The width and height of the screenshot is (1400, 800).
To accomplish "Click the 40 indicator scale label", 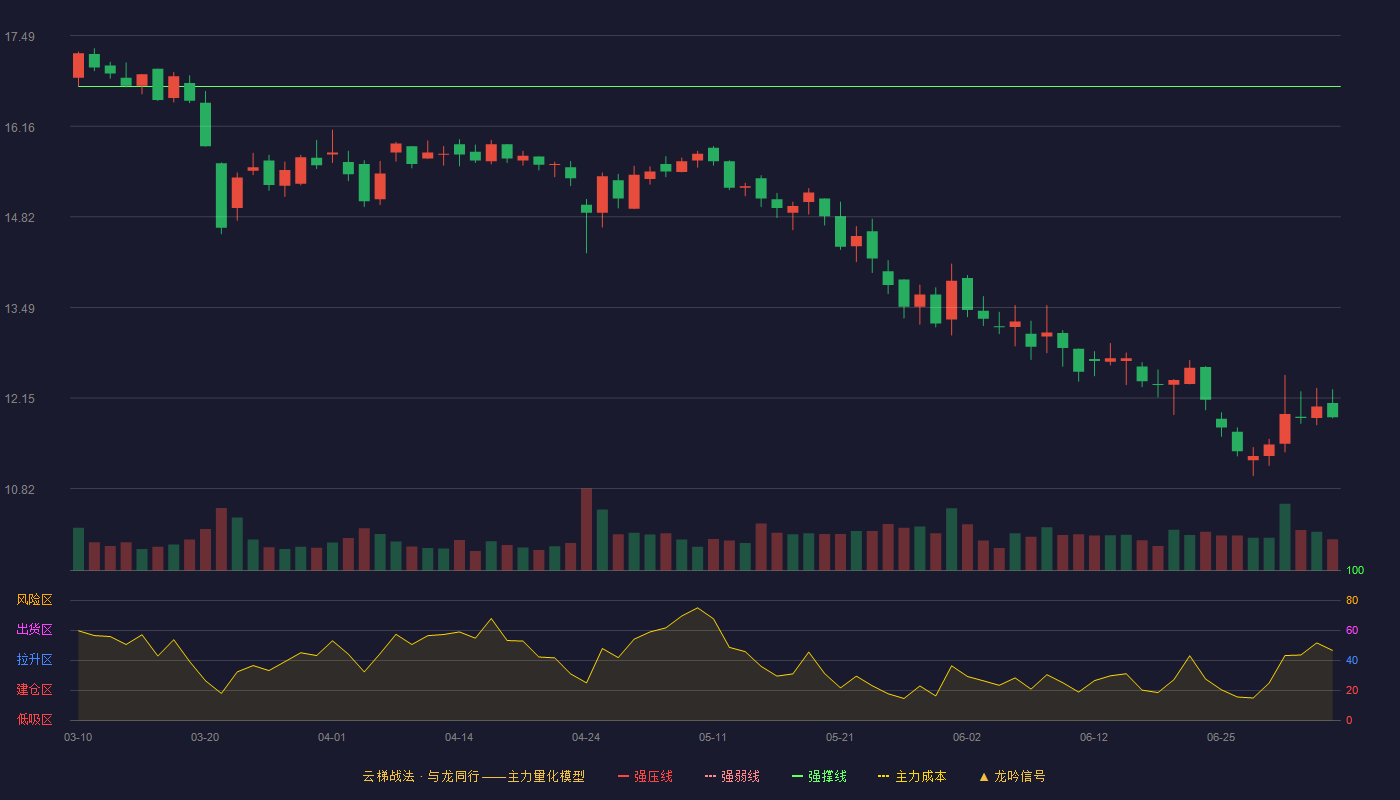I will coord(1352,660).
